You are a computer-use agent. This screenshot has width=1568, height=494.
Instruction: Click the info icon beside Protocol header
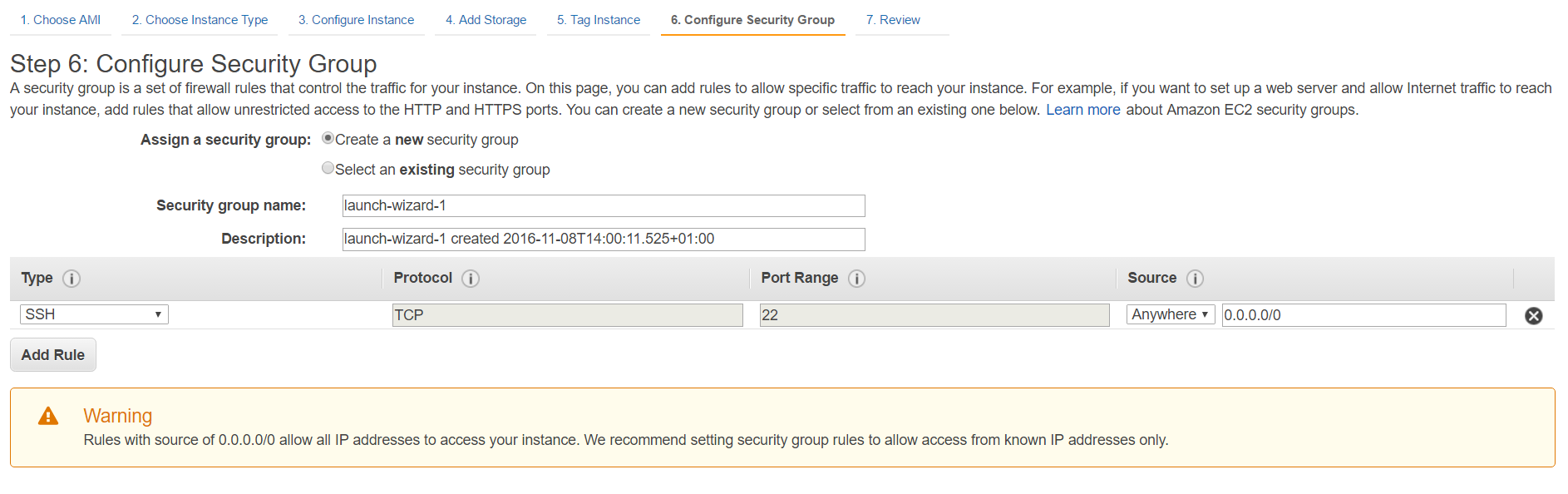[471, 279]
